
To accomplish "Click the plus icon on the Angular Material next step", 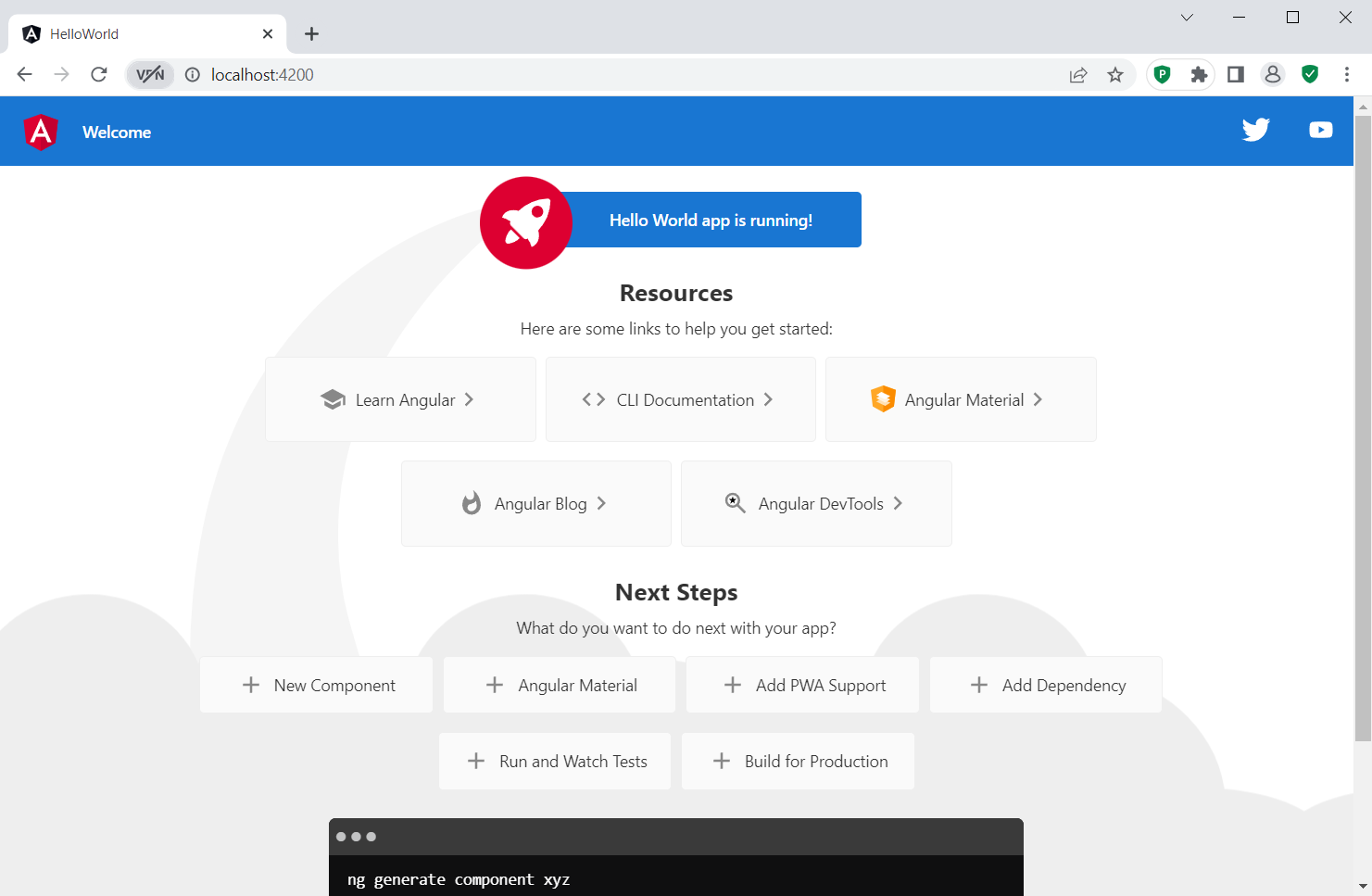I will (495, 685).
